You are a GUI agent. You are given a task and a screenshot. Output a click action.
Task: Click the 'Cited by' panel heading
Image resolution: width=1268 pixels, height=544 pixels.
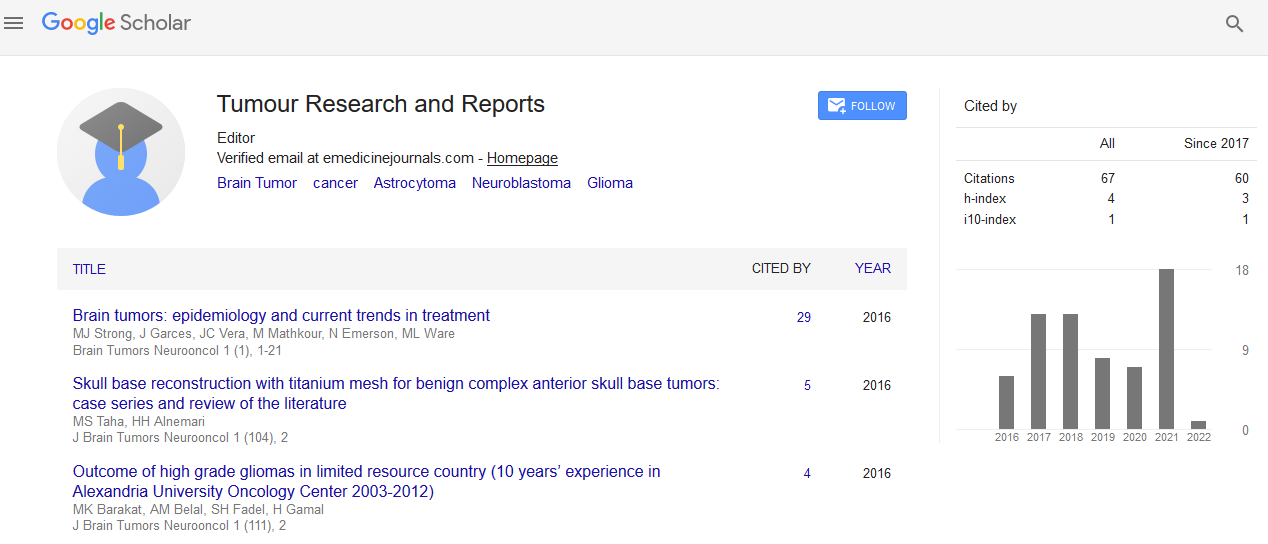(x=990, y=106)
